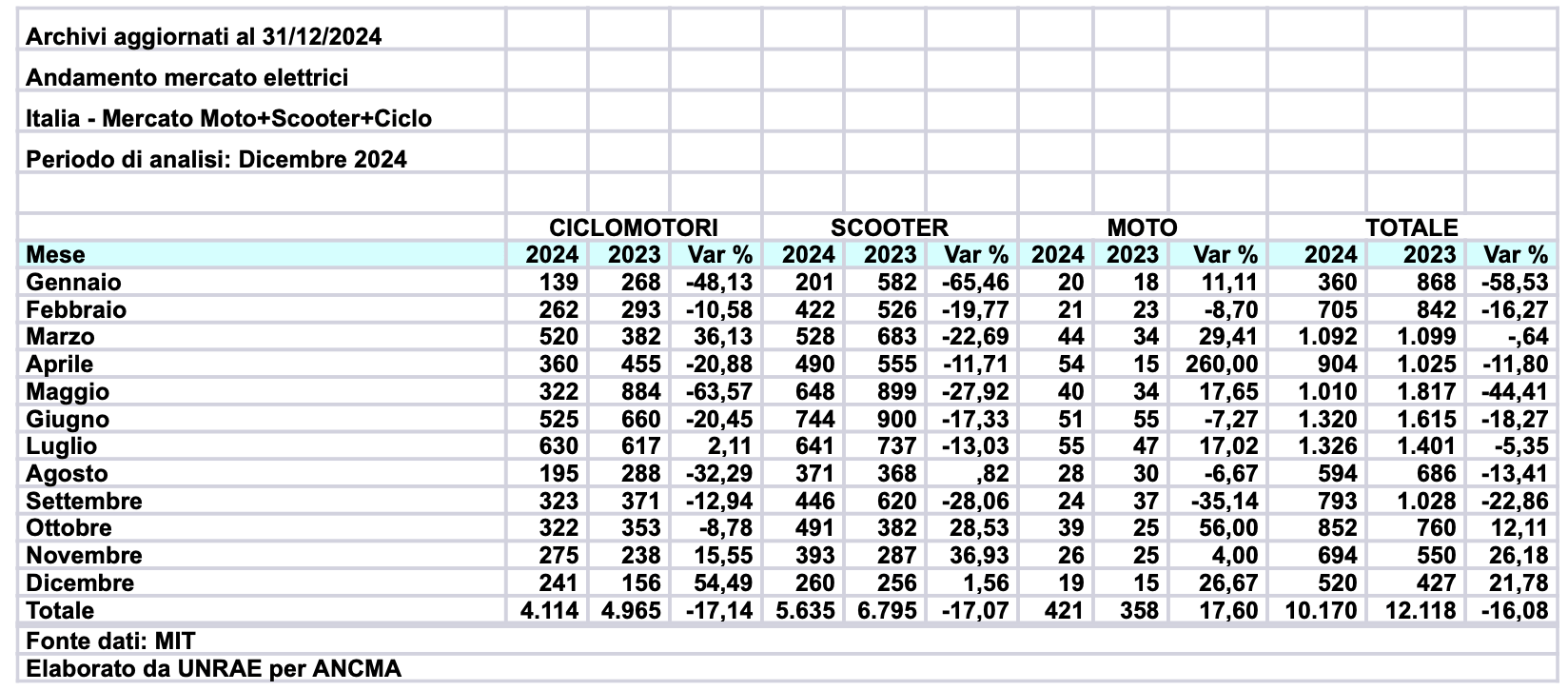Click the Luglio row label
Screen dimensions: 1568x691
(61, 446)
